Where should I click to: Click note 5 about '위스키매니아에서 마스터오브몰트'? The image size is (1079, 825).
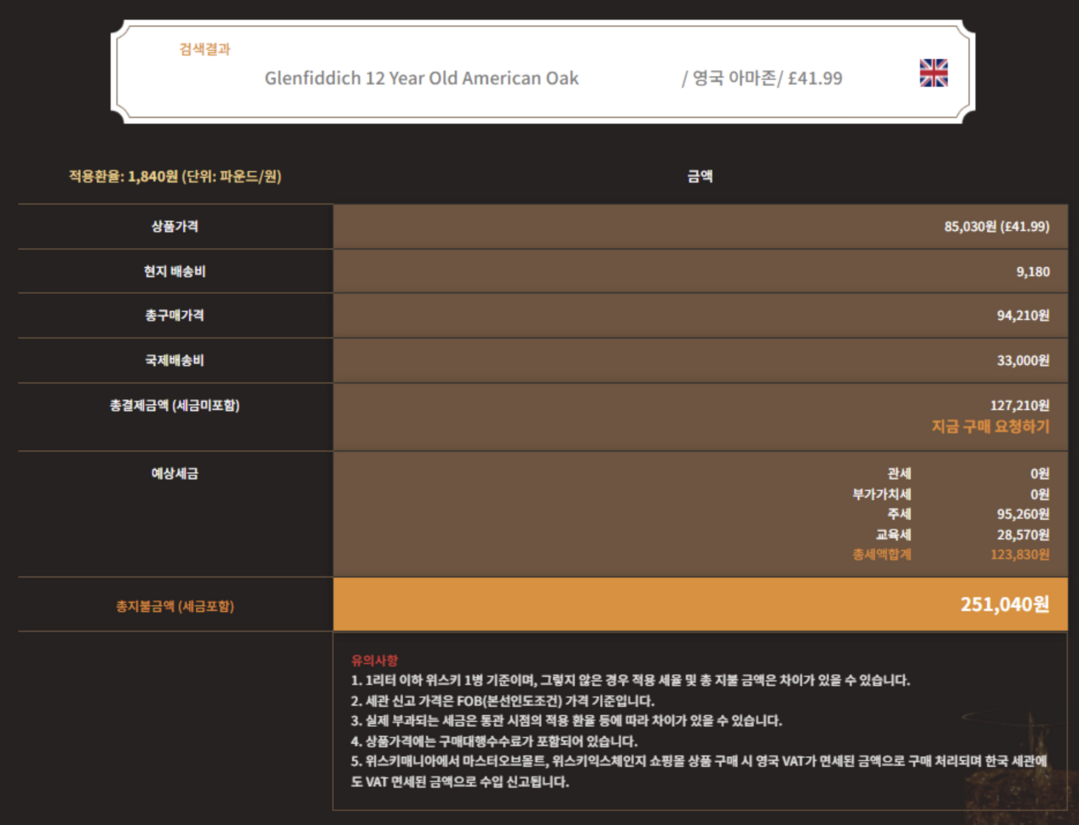[x=699, y=771]
